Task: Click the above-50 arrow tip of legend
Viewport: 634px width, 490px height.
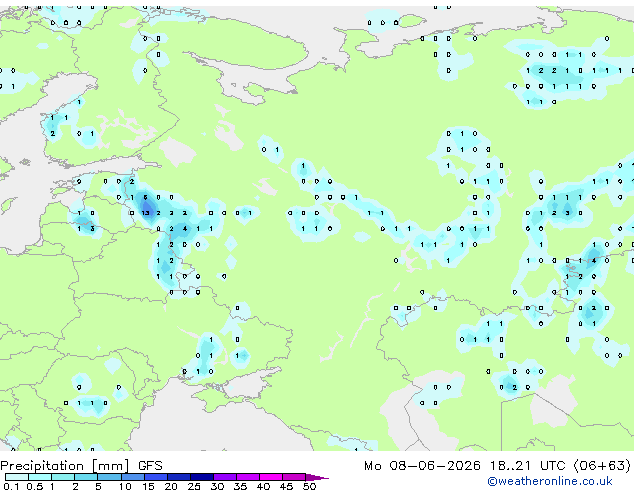Action: 317,477
